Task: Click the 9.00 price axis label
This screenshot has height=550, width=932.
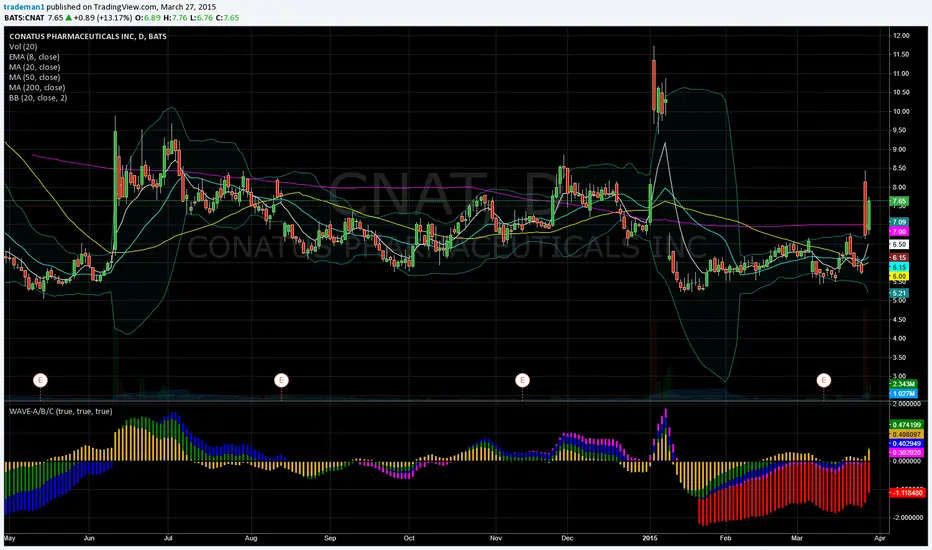Action: coord(900,149)
